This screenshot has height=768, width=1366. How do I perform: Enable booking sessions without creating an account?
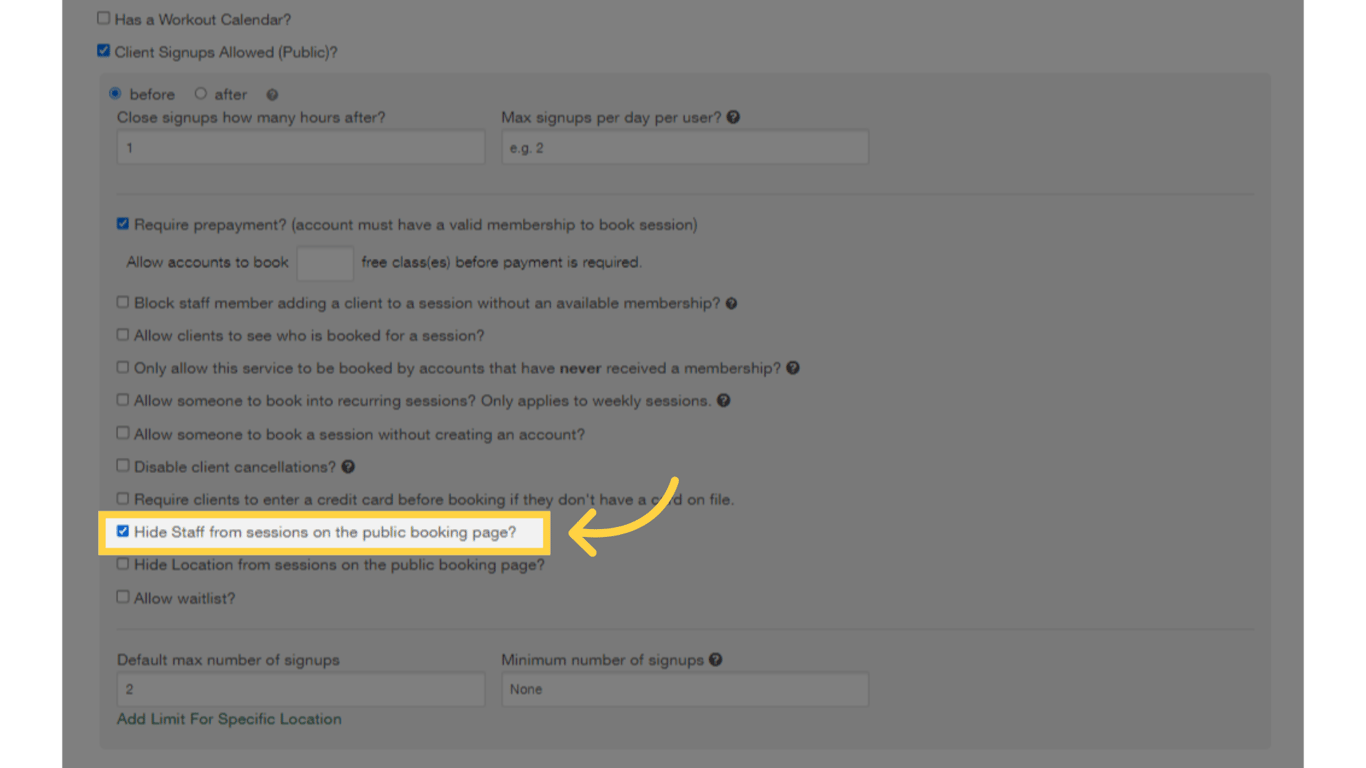tap(122, 433)
